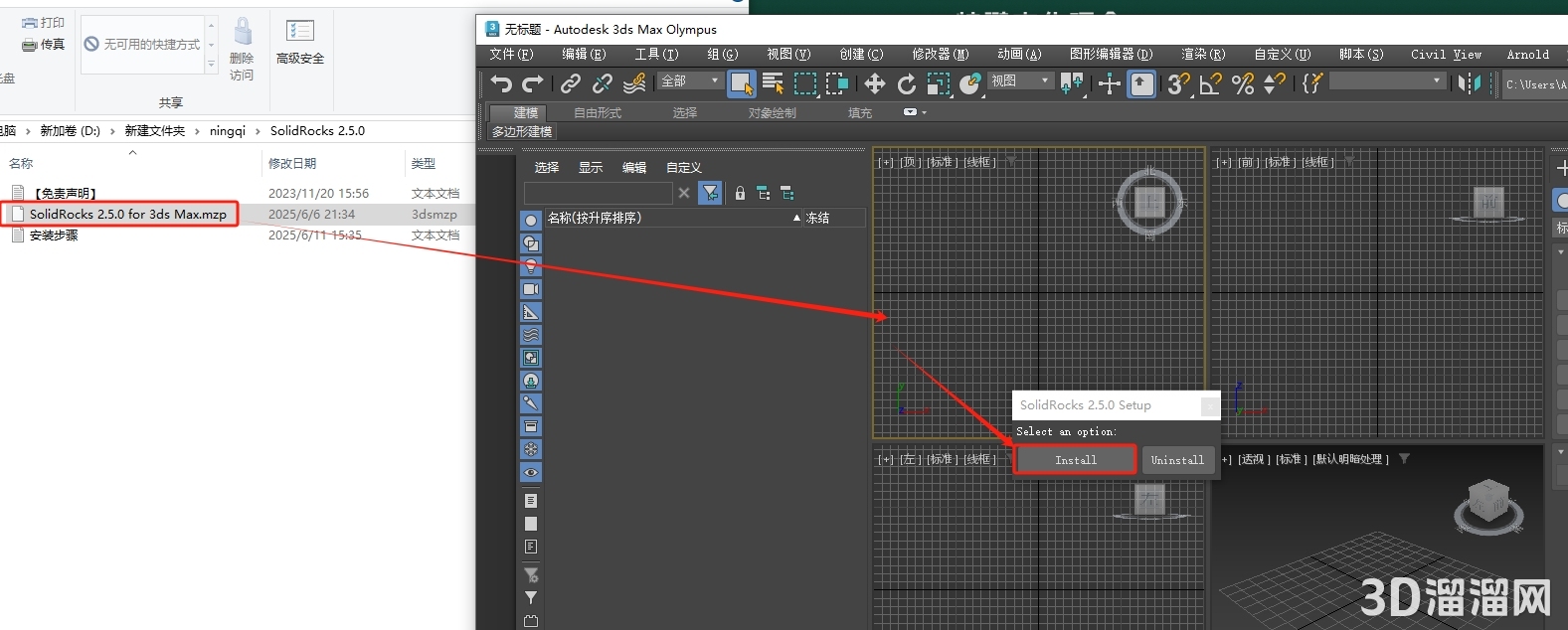This screenshot has height=630, width=1568.
Task: Activate Select and Rotate tool
Action: pyautogui.click(x=907, y=83)
